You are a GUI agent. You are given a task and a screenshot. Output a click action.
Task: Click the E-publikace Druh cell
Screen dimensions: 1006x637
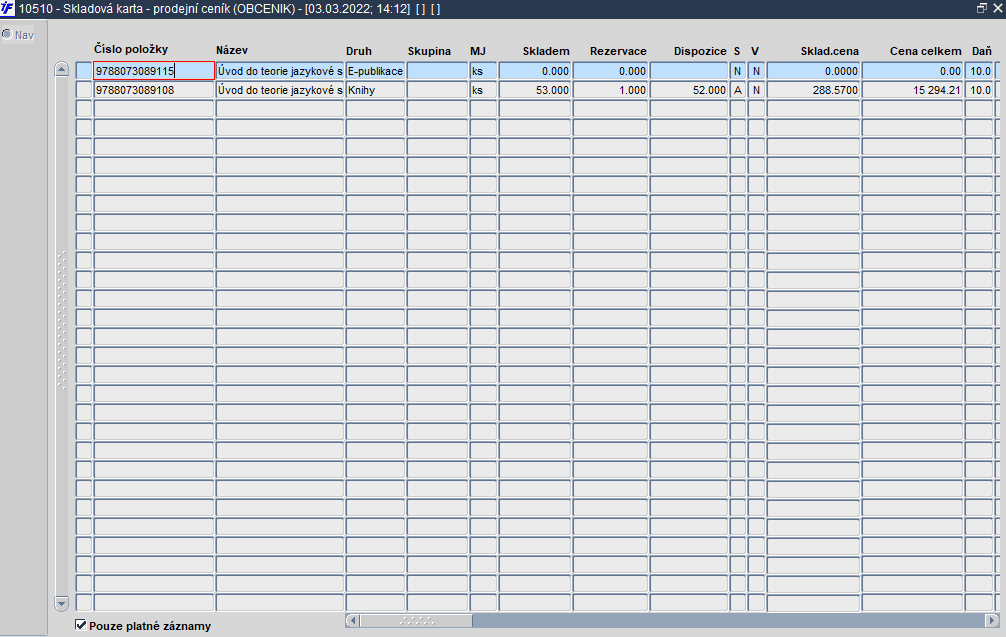pos(375,71)
